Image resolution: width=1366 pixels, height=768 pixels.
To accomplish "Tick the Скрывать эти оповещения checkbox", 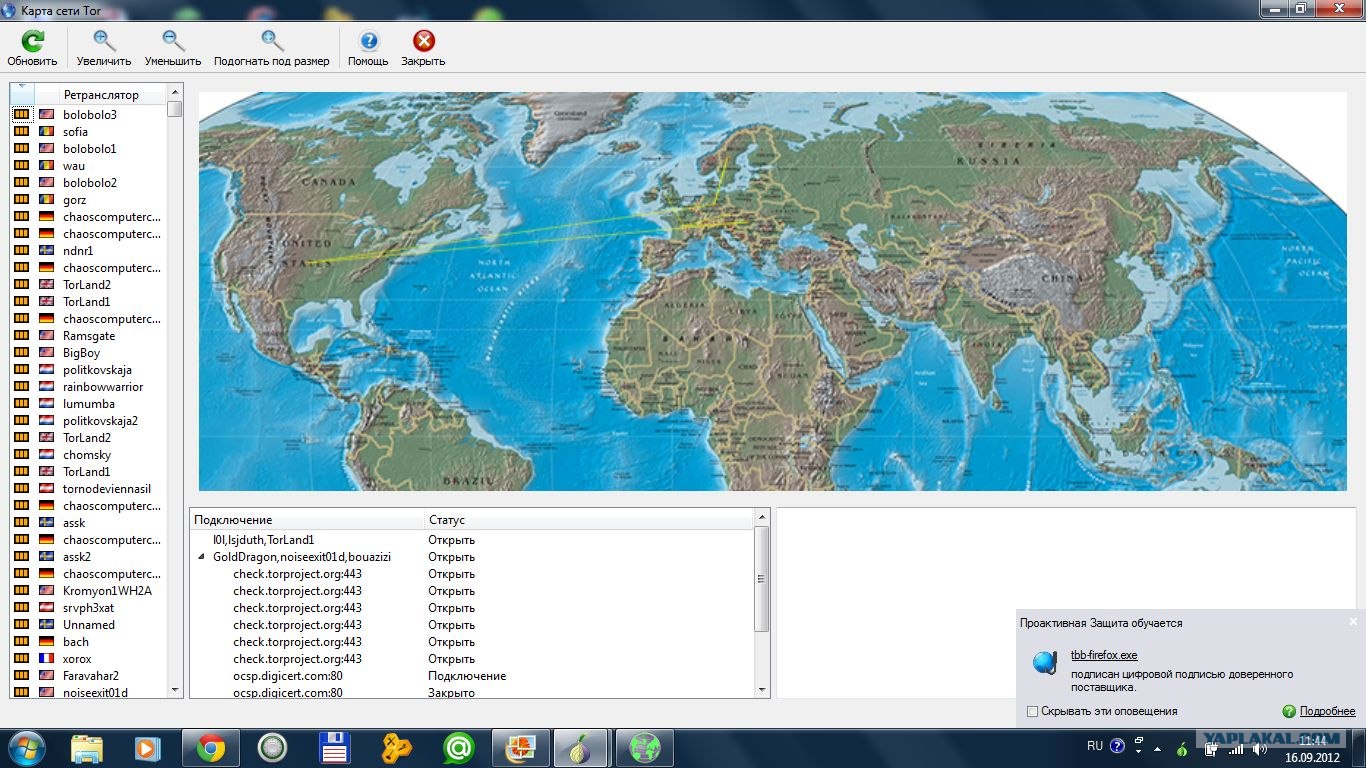I will click(x=1033, y=711).
